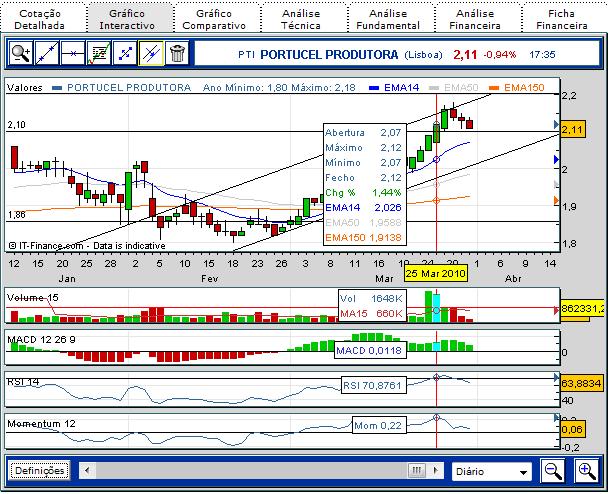Click the -0,94% change value
This screenshot has height=494, width=608.
click(500, 55)
